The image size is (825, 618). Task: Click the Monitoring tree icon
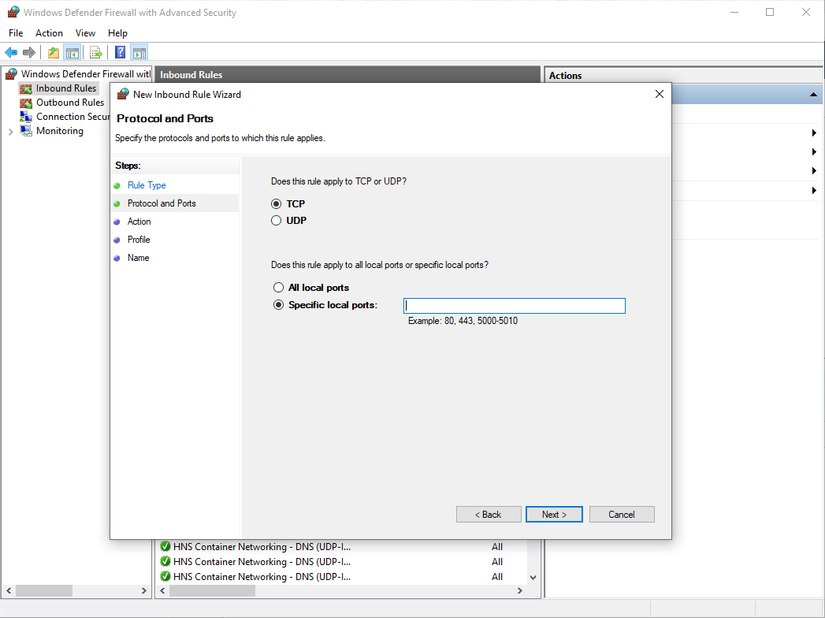pos(26,130)
